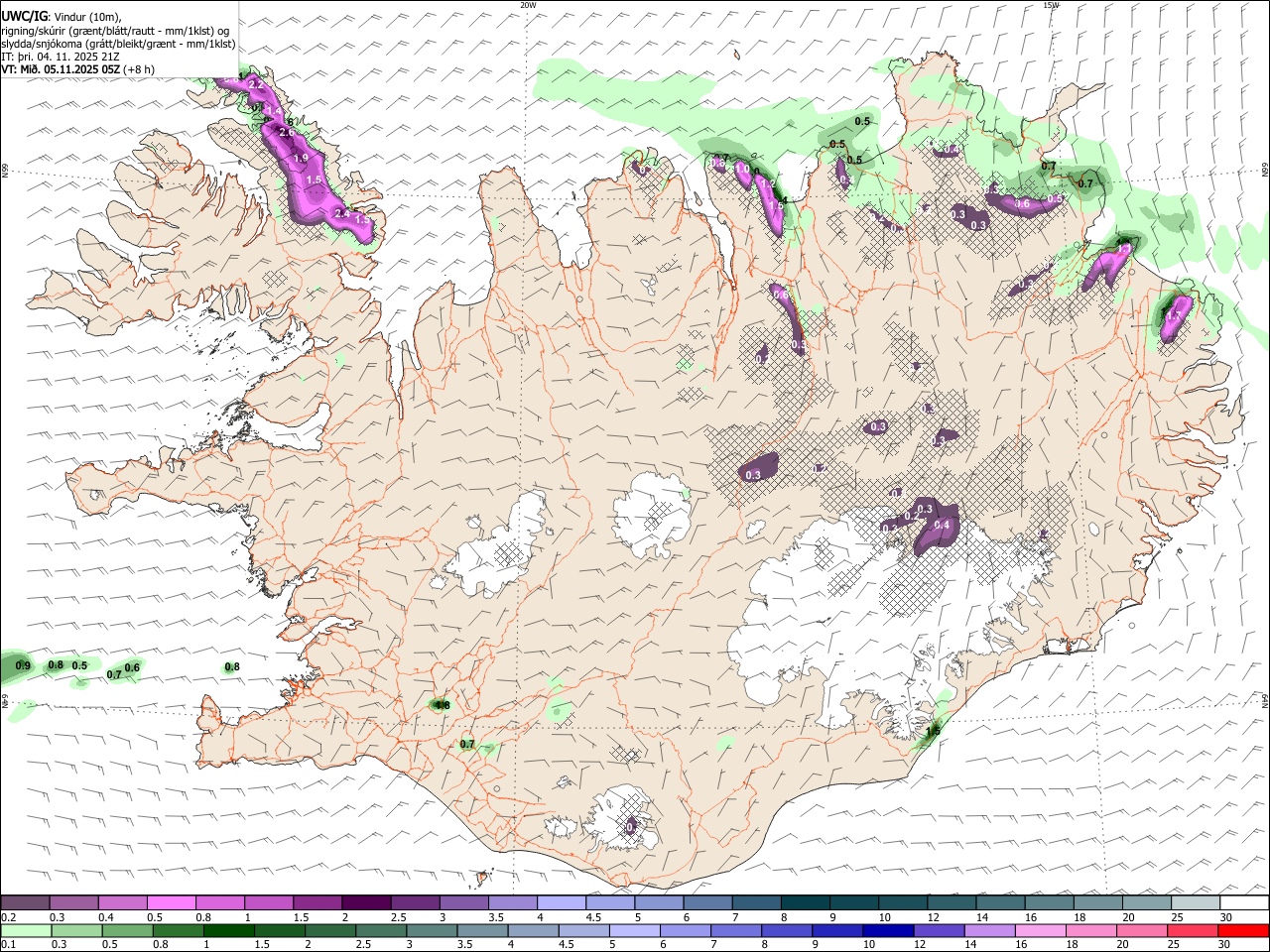Click the medium green rain swatch between 0.5 and 0.8

(x=127, y=931)
